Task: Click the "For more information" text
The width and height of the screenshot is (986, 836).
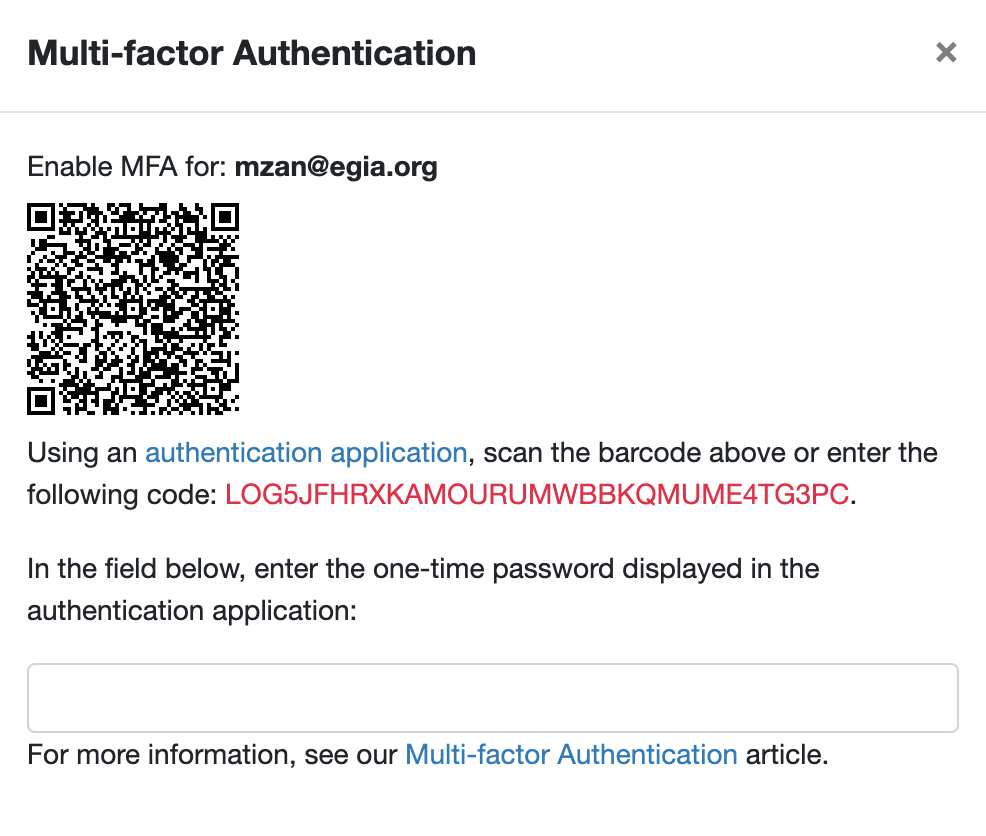Action: [x=157, y=754]
